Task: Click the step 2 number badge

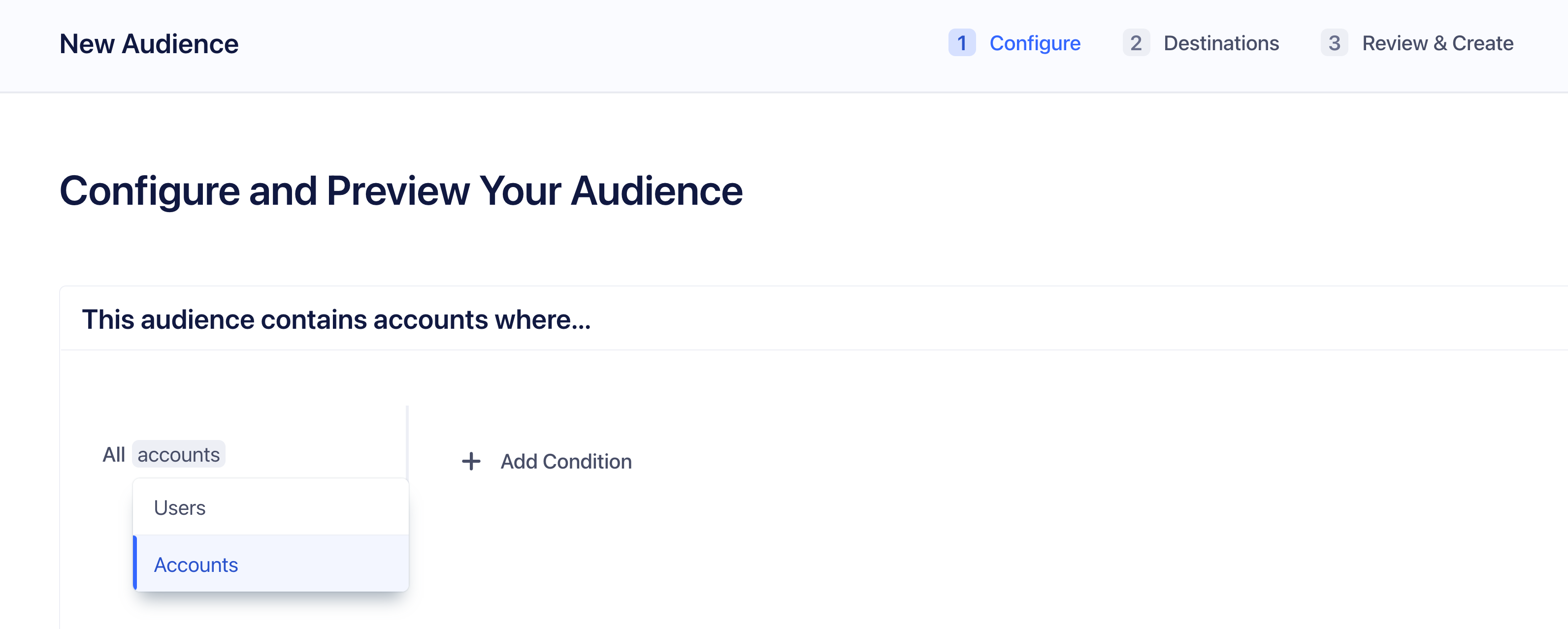Action: pyautogui.click(x=1136, y=43)
